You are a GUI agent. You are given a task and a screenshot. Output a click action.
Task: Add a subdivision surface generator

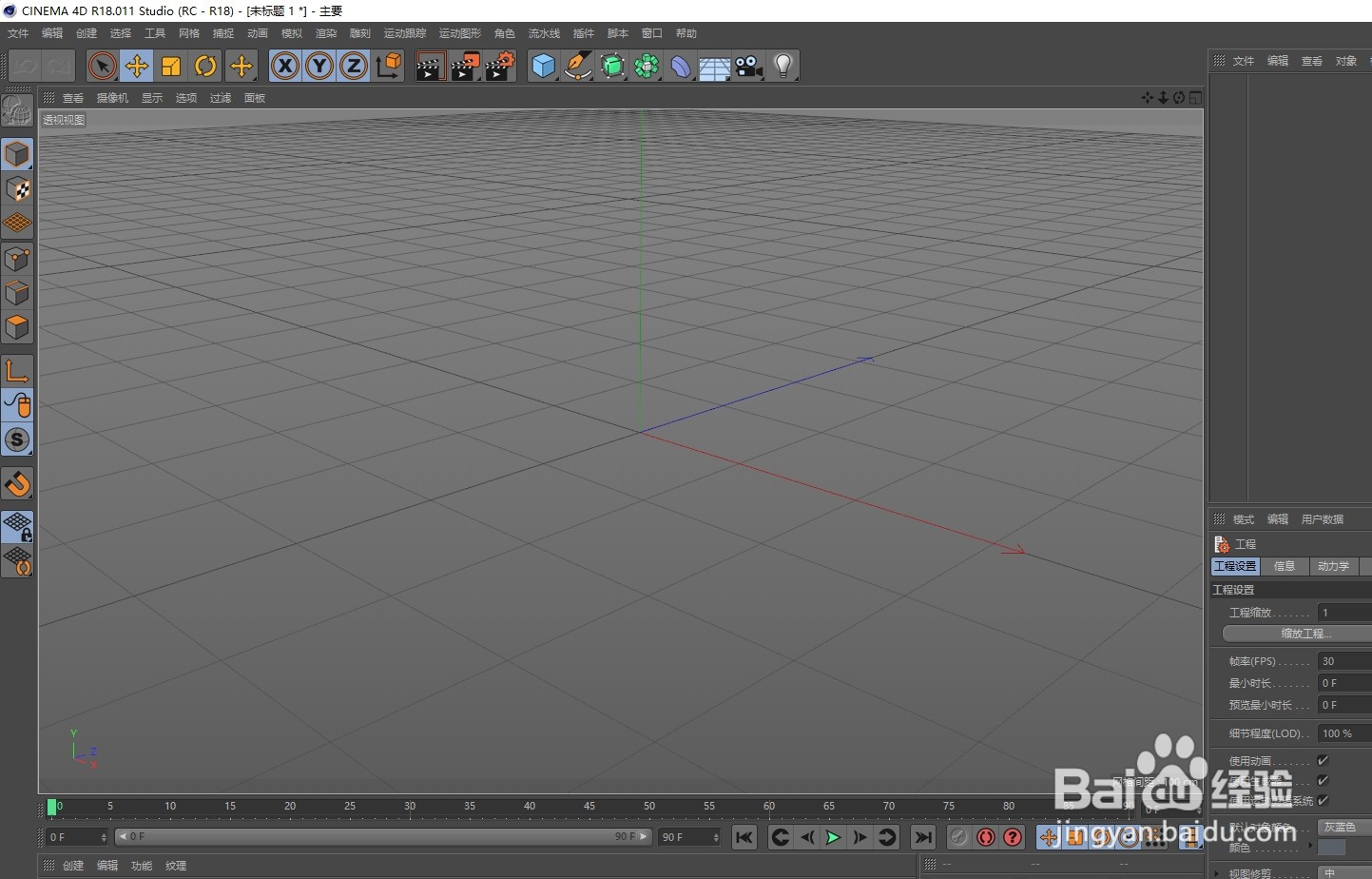point(612,66)
